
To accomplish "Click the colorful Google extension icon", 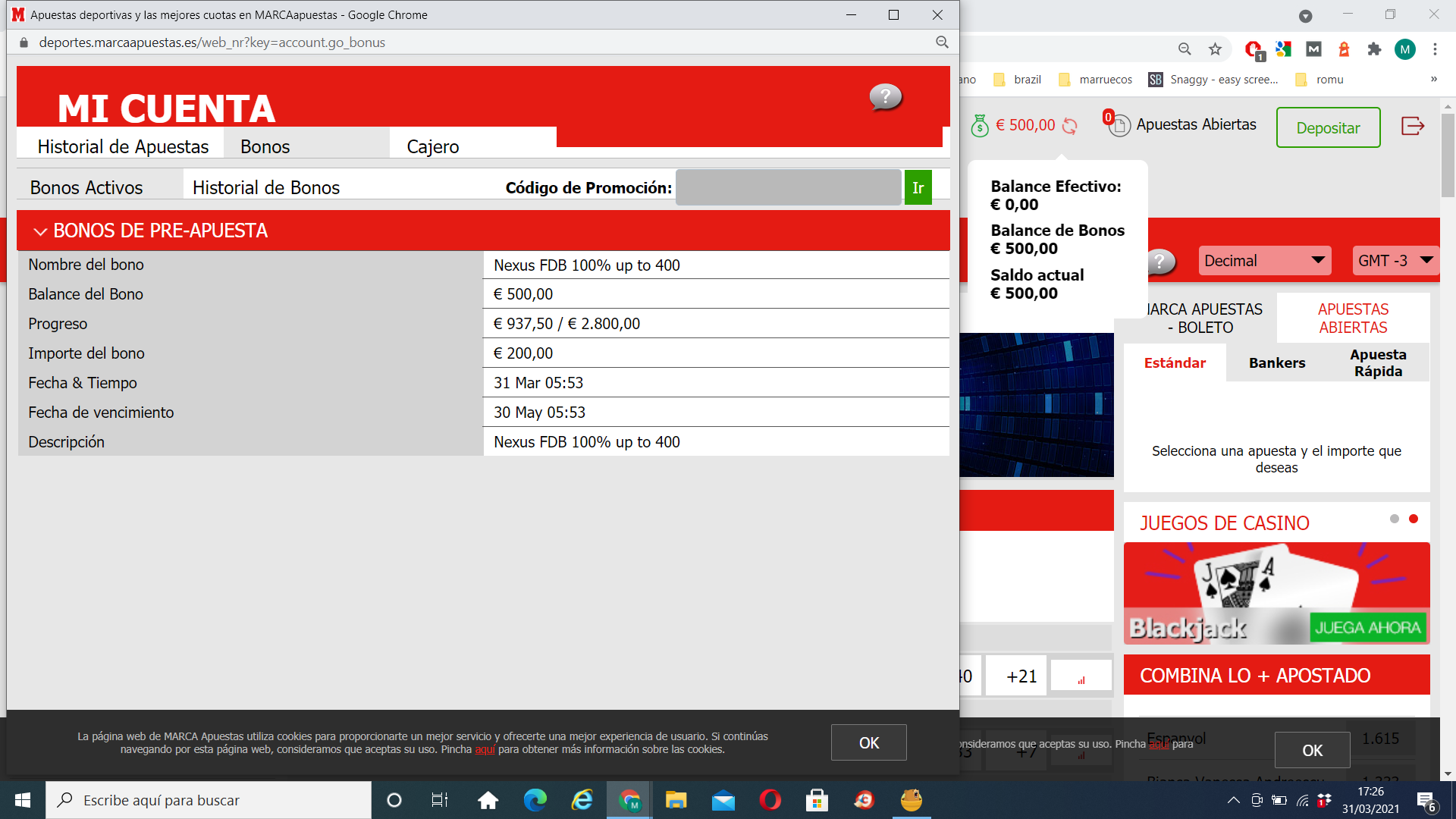I will (1283, 49).
